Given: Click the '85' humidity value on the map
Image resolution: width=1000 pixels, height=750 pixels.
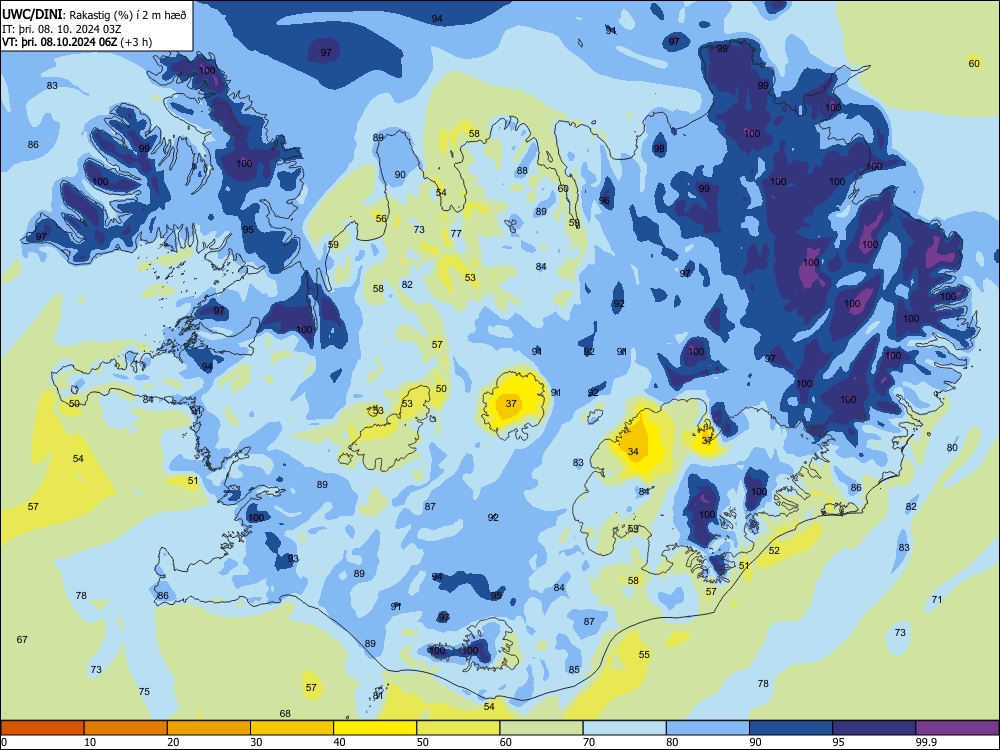Looking at the screenshot, I should (x=575, y=670).
